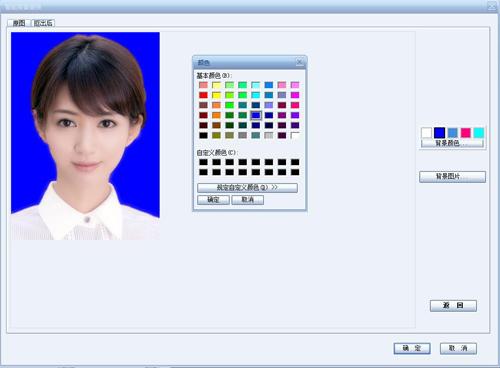Click the 返回 button
The width and height of the screenshot is (500, 368).
click(453, 306)
